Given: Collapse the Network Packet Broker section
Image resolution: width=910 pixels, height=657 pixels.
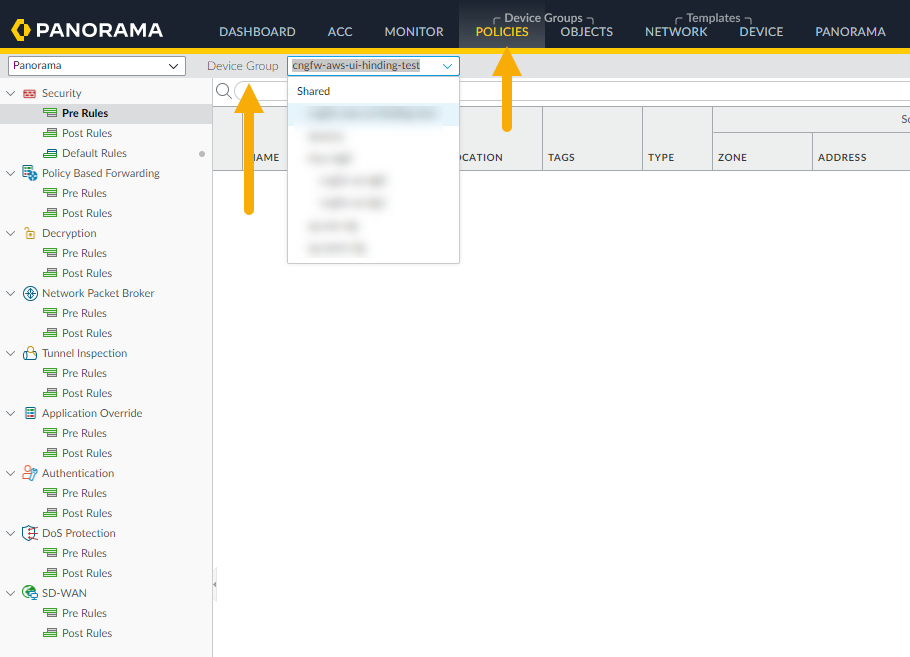Looking at the screenshot, I should (10, 293).
